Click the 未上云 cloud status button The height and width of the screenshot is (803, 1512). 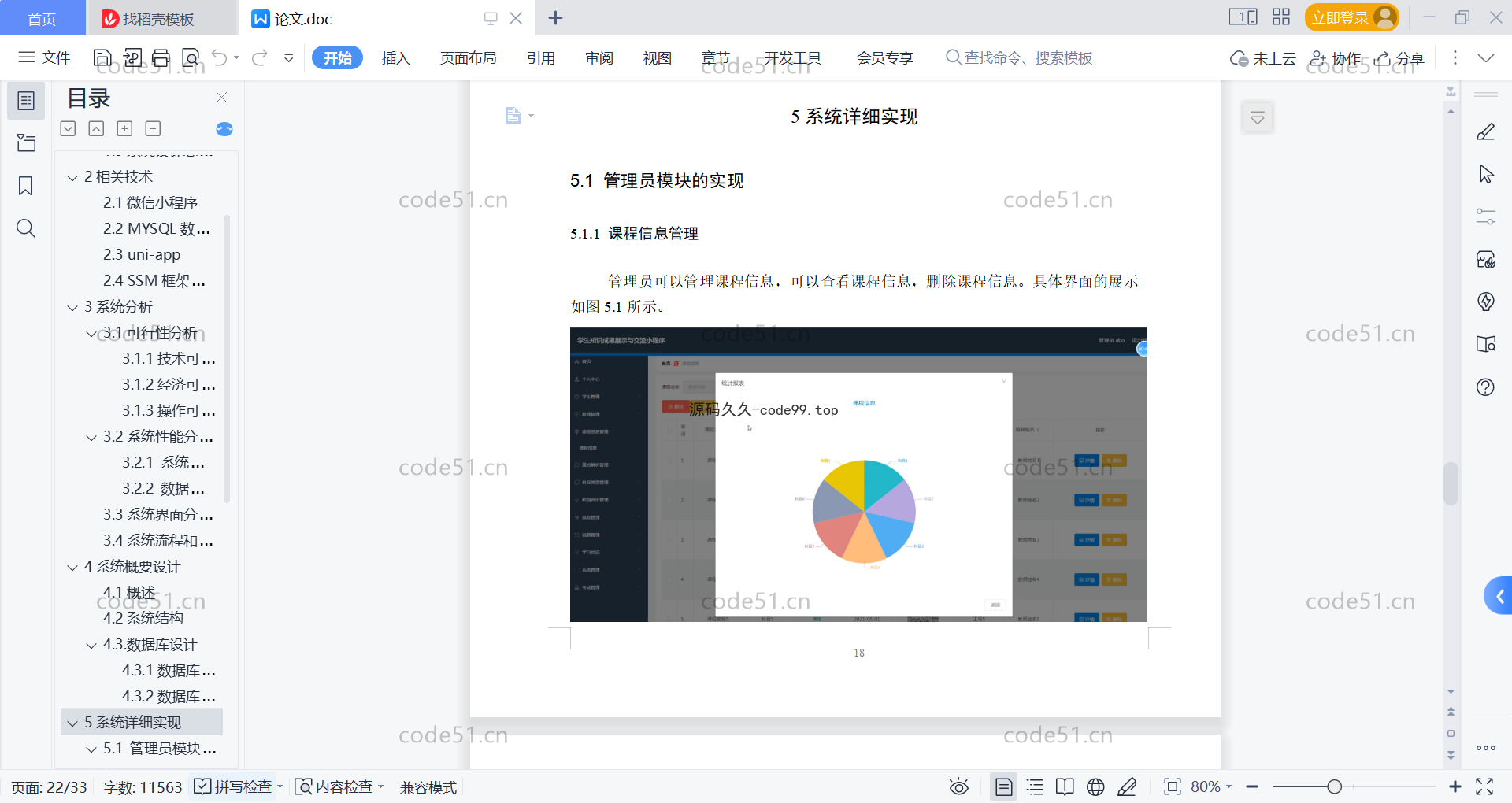coord(1263,58)
